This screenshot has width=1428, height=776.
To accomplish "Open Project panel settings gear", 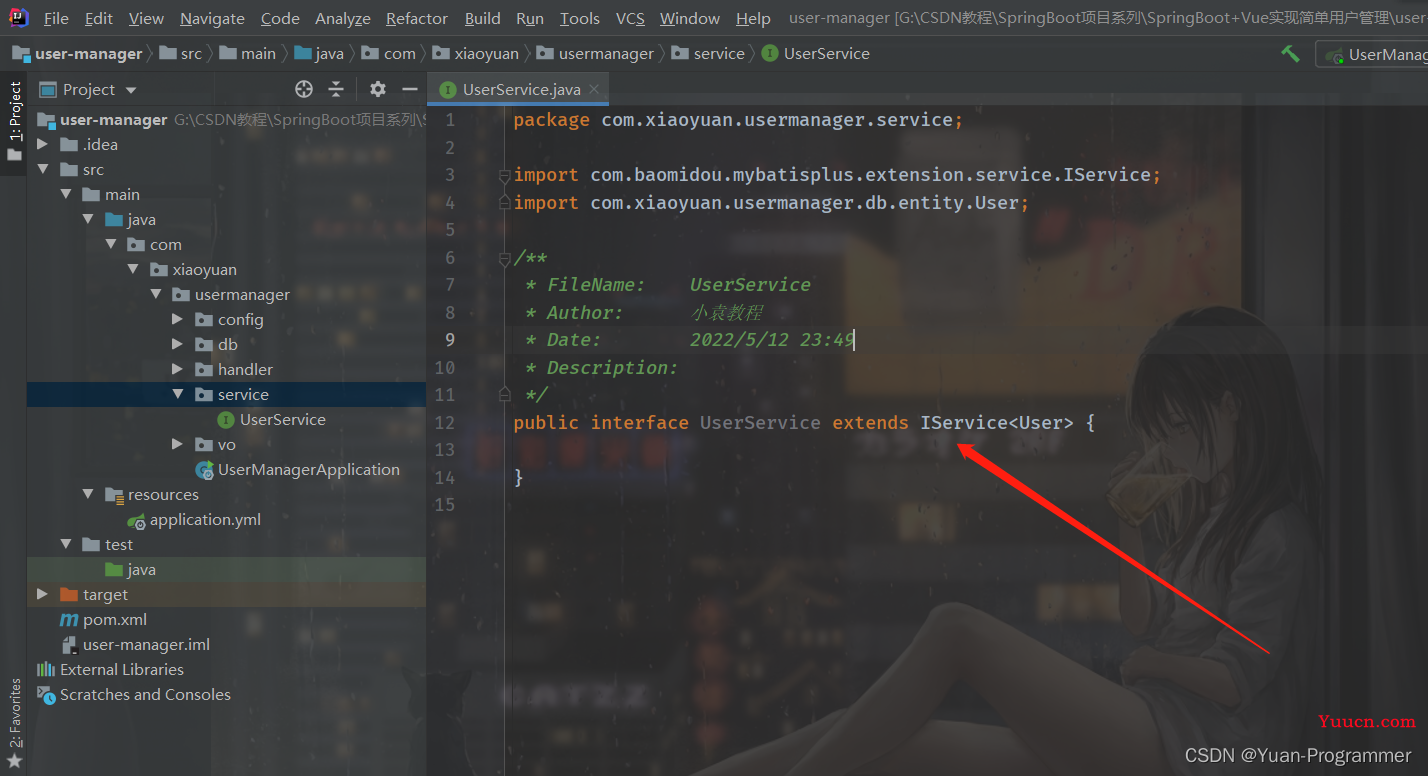I will 377,89.
